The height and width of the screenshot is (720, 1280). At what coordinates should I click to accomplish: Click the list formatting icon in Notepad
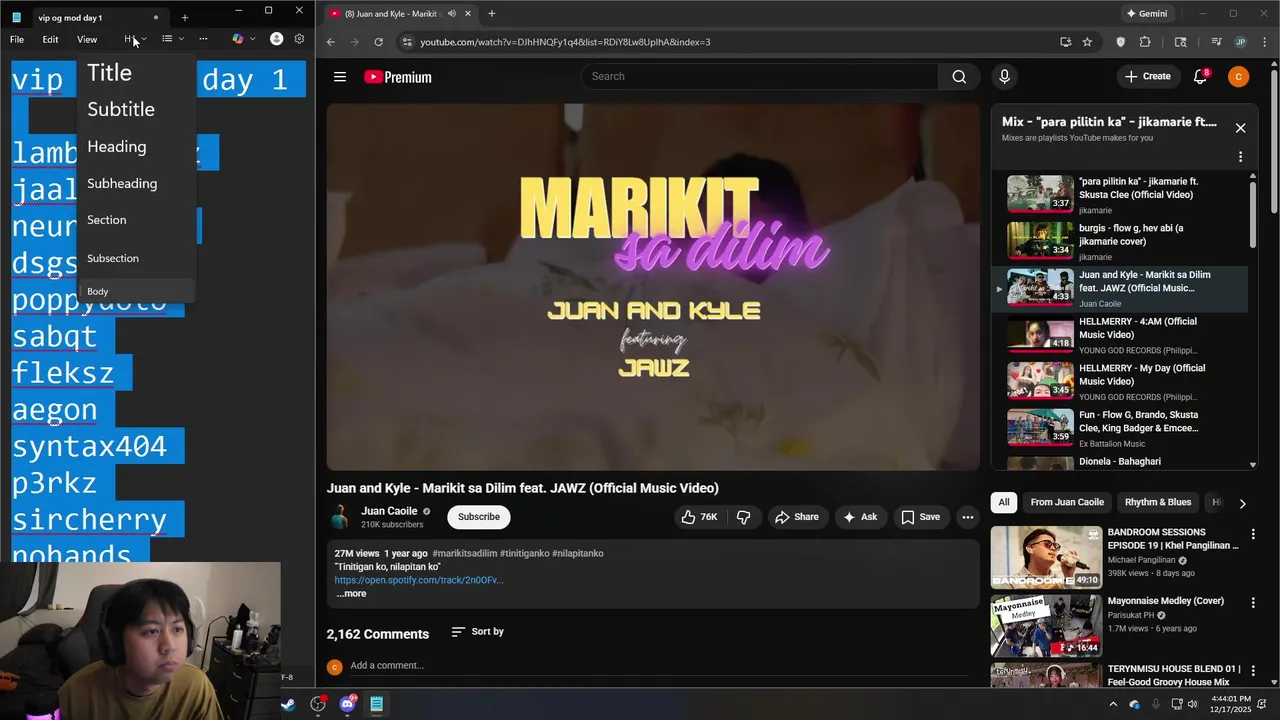click(167, 39)
